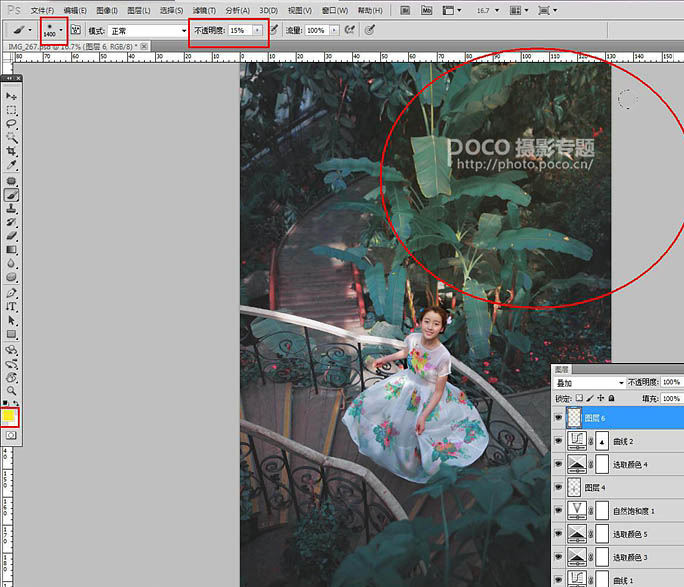
Task: Select the Type tool
Action: [x=12, y=306]
